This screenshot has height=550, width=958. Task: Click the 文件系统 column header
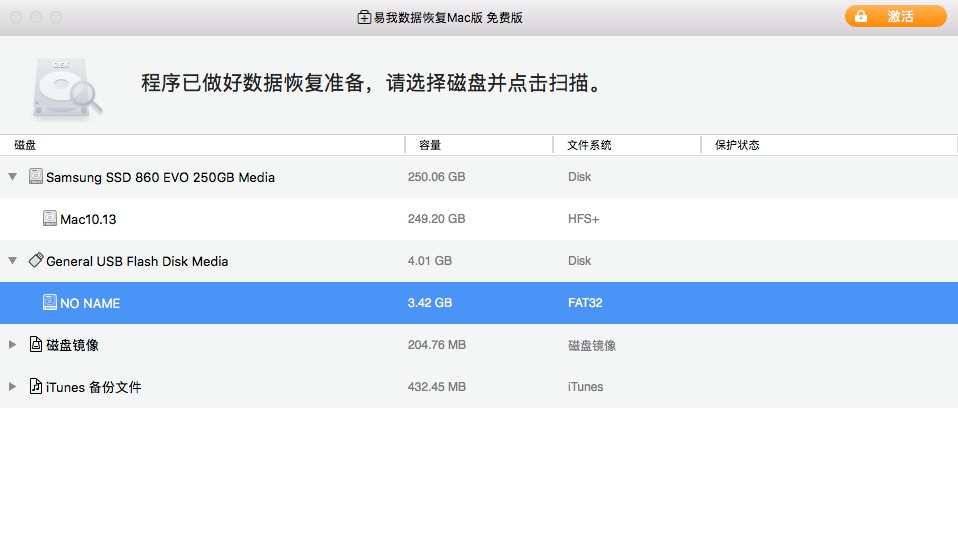(x=589, y=145)
